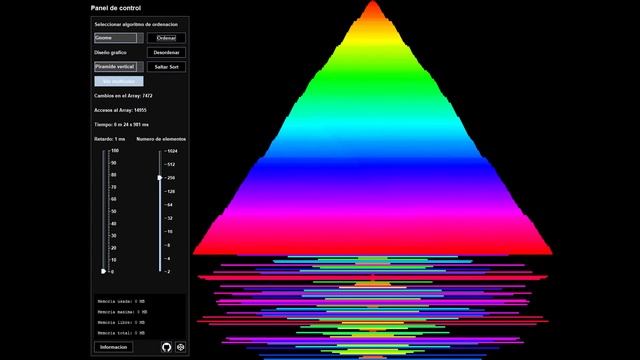Viewport: 640px width, 360px height.
Task: Click the 128 tick on elements slider
Action: 171,191
